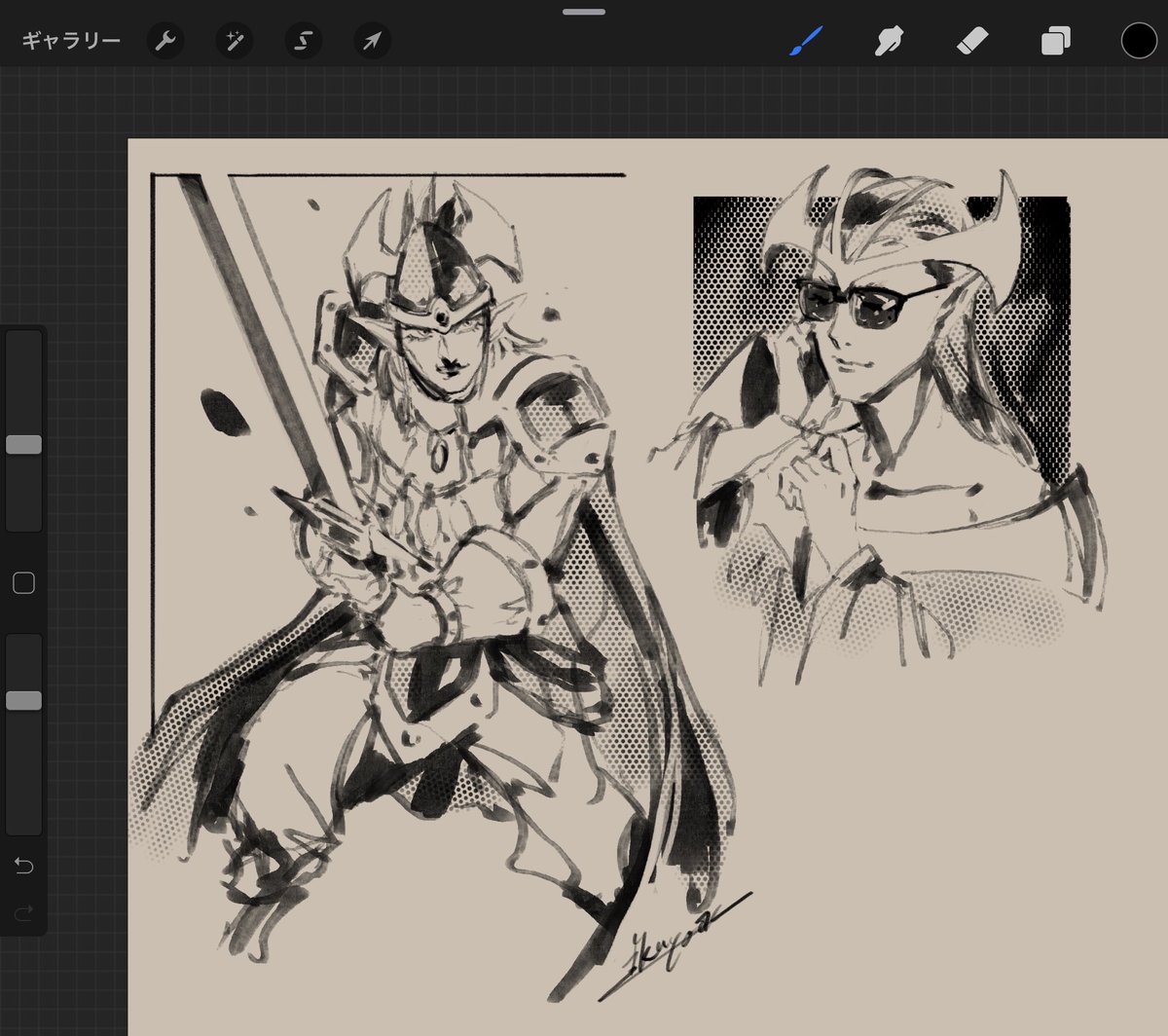Redo with the redo arrow
The image size is (1168, 1036).
pyautogui.click(x=24, y=912)
